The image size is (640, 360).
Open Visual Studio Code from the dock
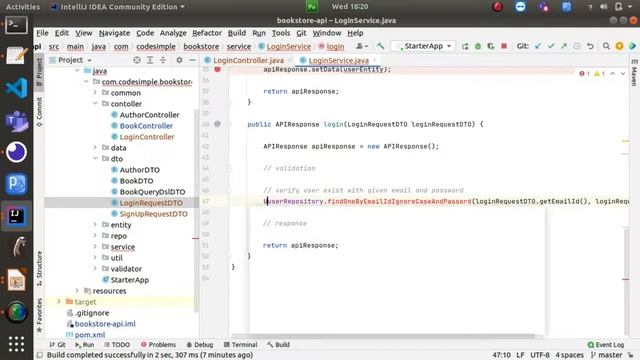click(x=16, y=88)
